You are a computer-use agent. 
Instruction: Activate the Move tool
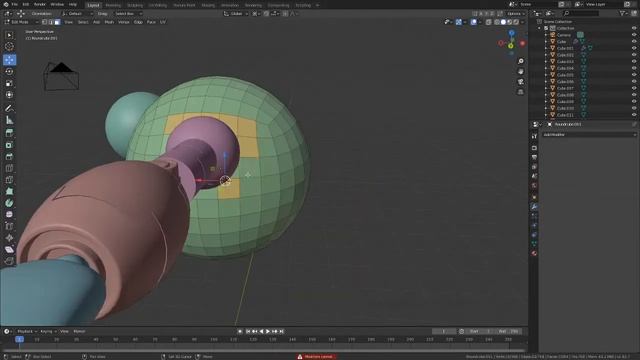point(9,60)
